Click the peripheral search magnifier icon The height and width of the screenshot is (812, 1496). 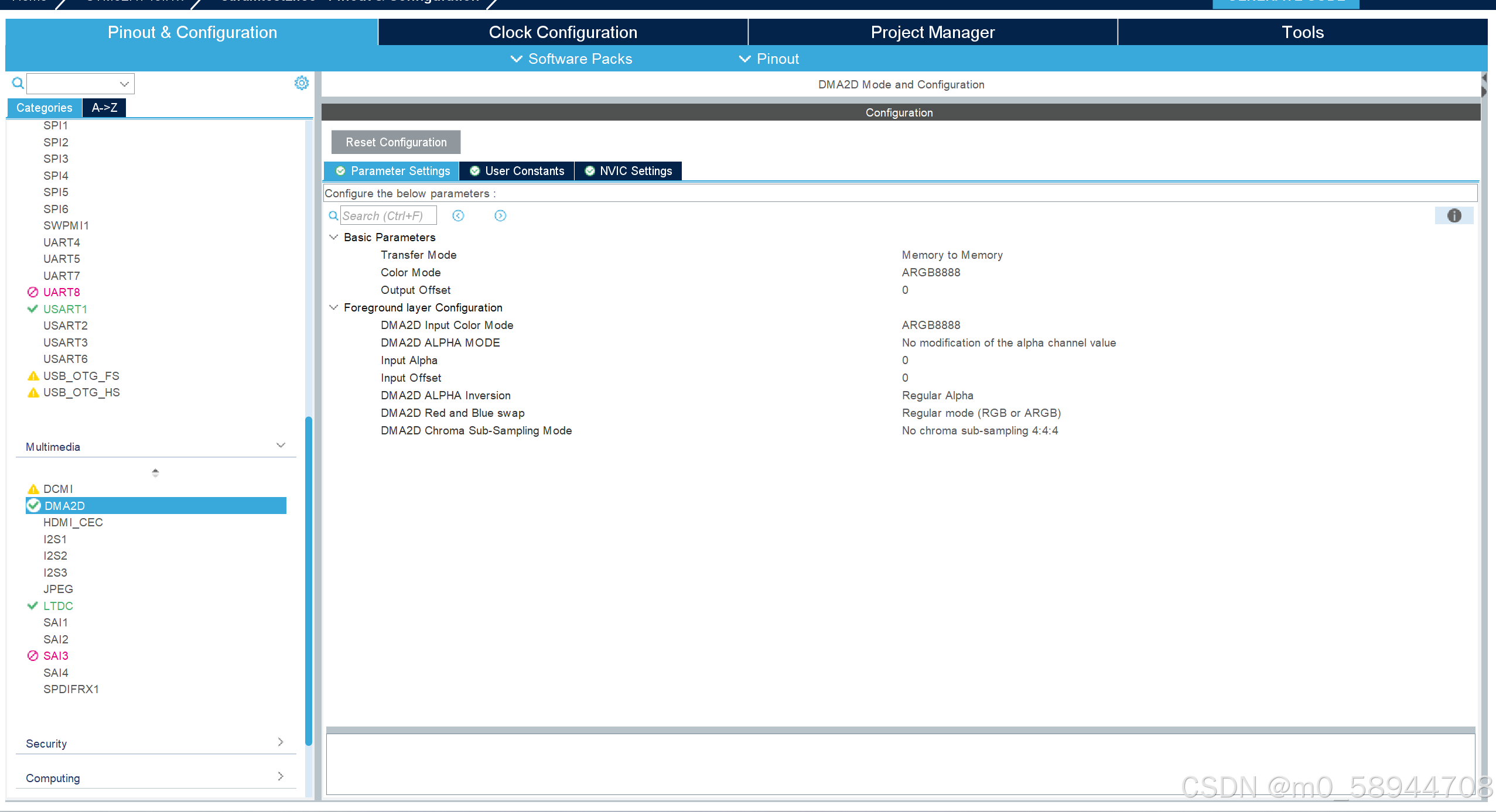click(x=18, y=83)
